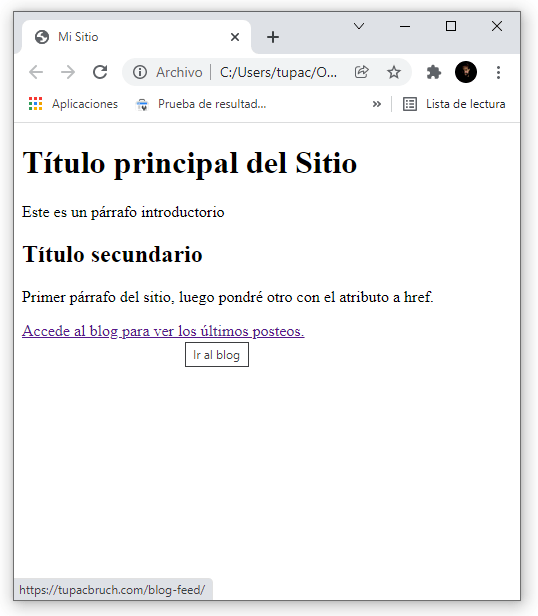Open the site information icon next to Archivo
The height and width of the screenshot is (616, 538).
point(140,72)
